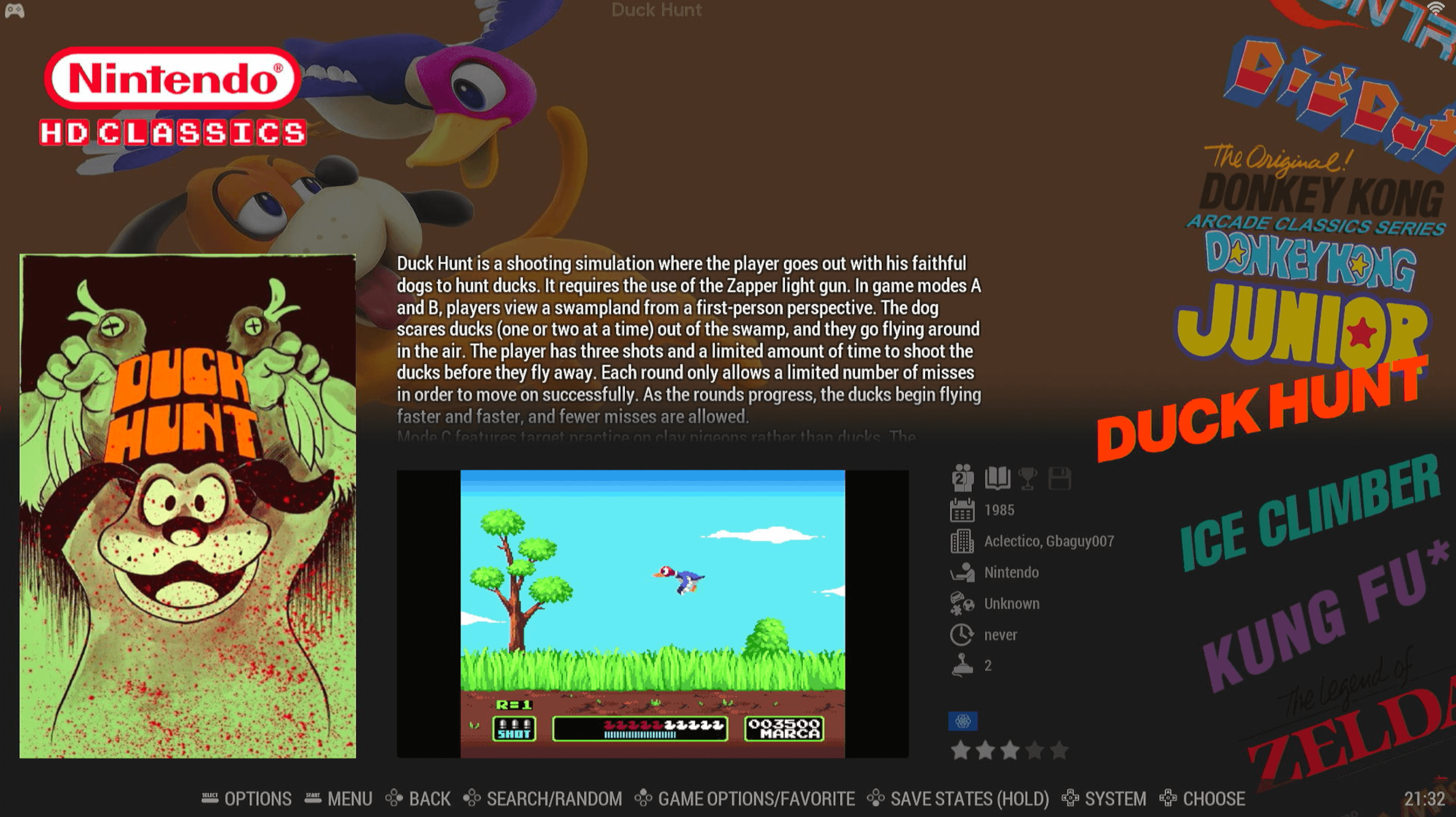This screenshot has height=817, width=1456.
Task: Click the publisher icon beside Nintendo
Action: pos(962,572)
